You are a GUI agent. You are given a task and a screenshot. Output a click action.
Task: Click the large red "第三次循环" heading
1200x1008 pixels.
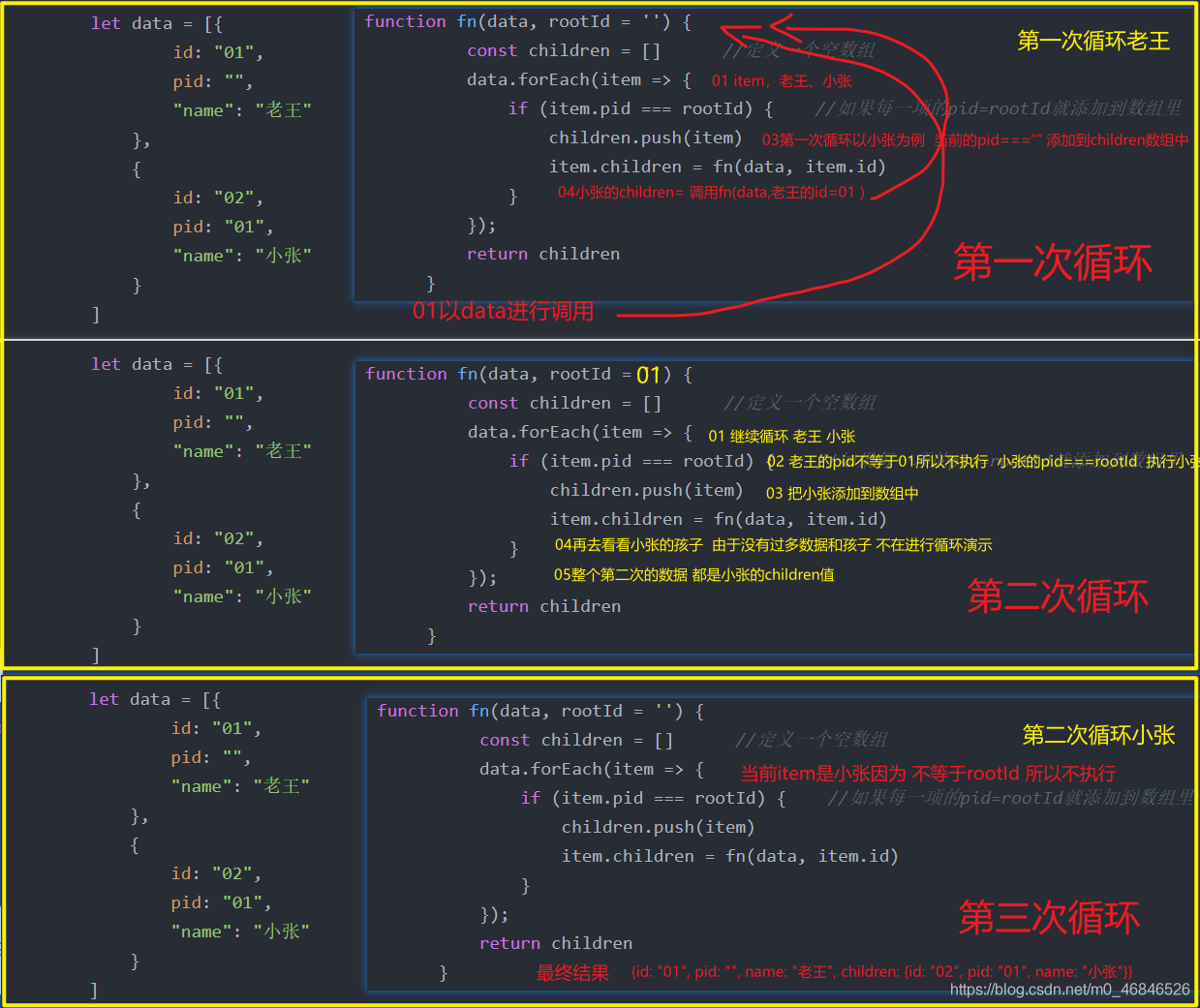[x=1049, y=917]
